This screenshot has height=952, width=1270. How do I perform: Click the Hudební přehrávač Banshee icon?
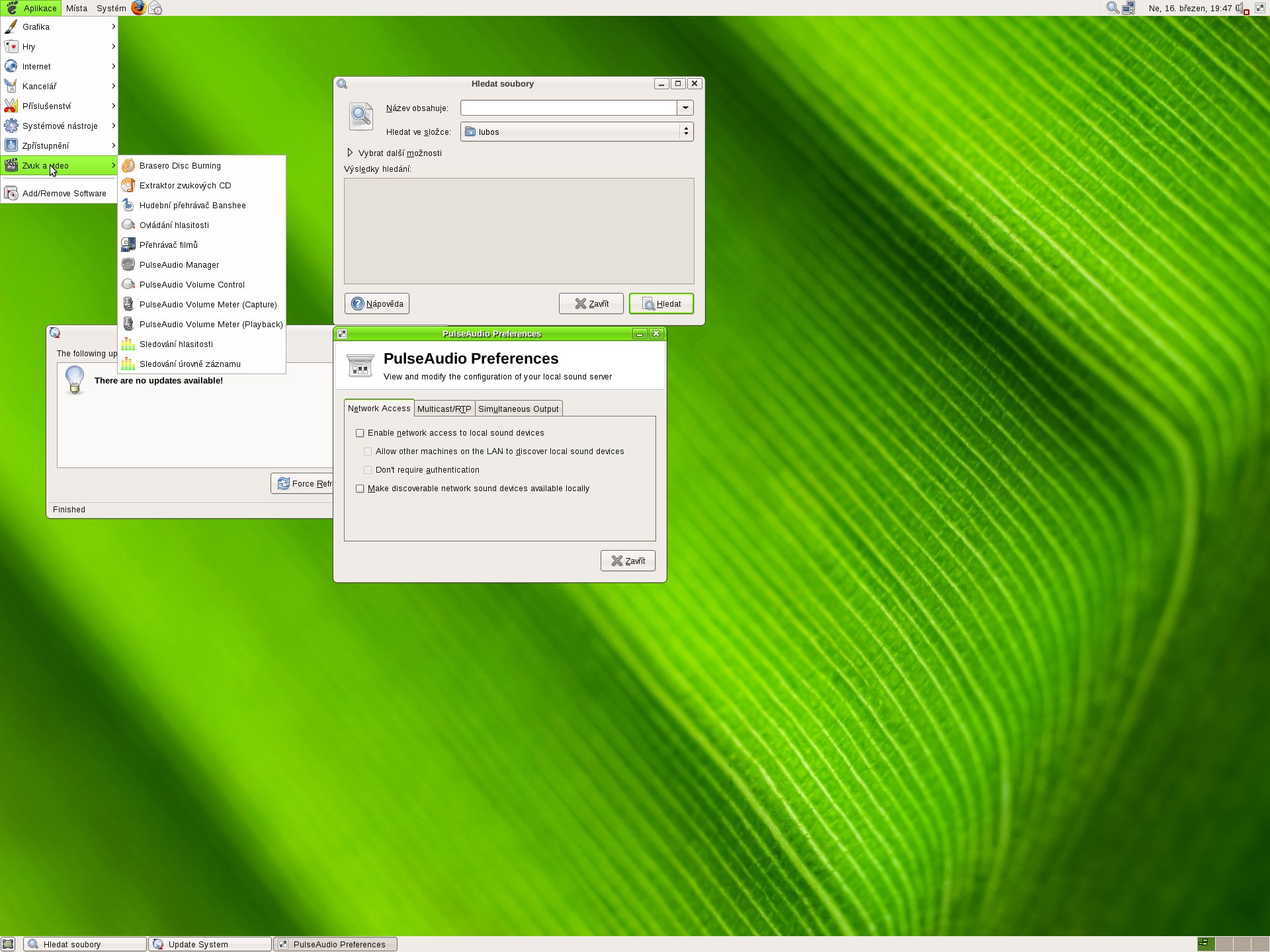point(128,205)
